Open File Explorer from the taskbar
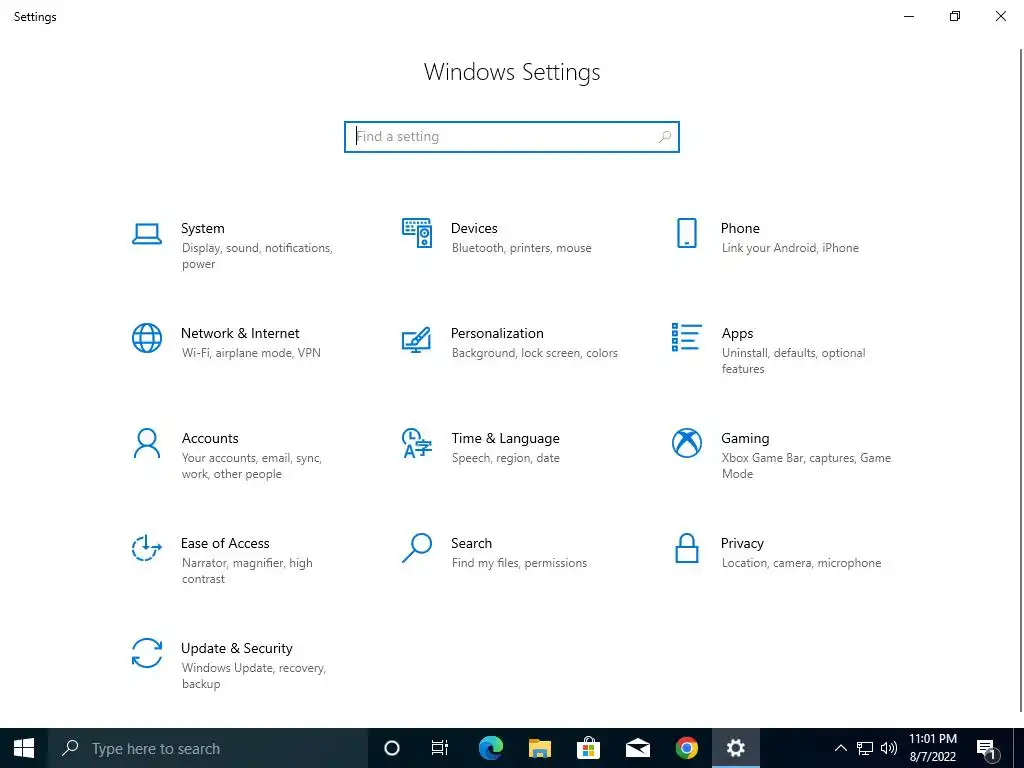The image size is (1024, 768). point(539,748)
